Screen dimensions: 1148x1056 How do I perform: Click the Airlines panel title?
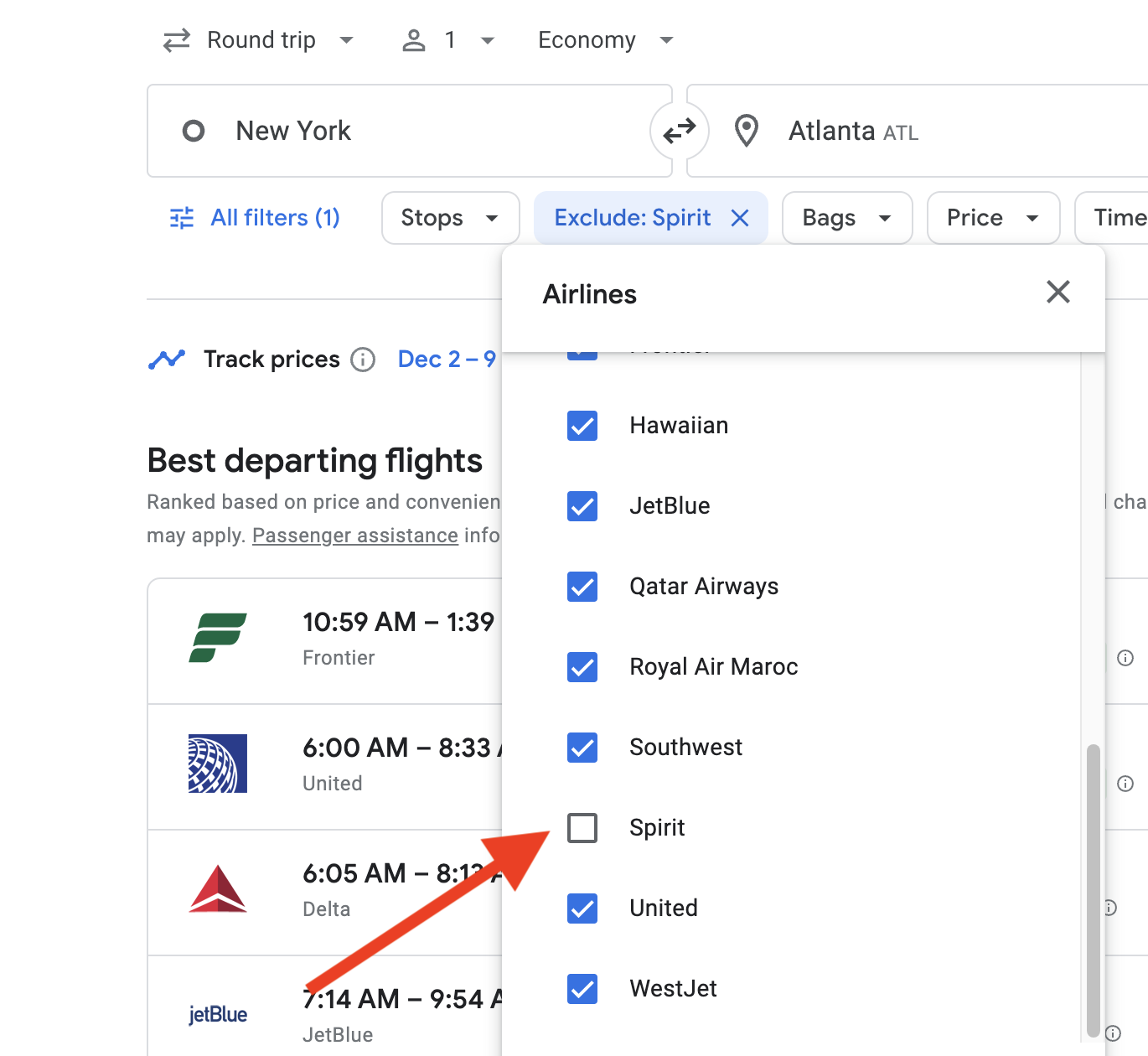coord(590,294)
